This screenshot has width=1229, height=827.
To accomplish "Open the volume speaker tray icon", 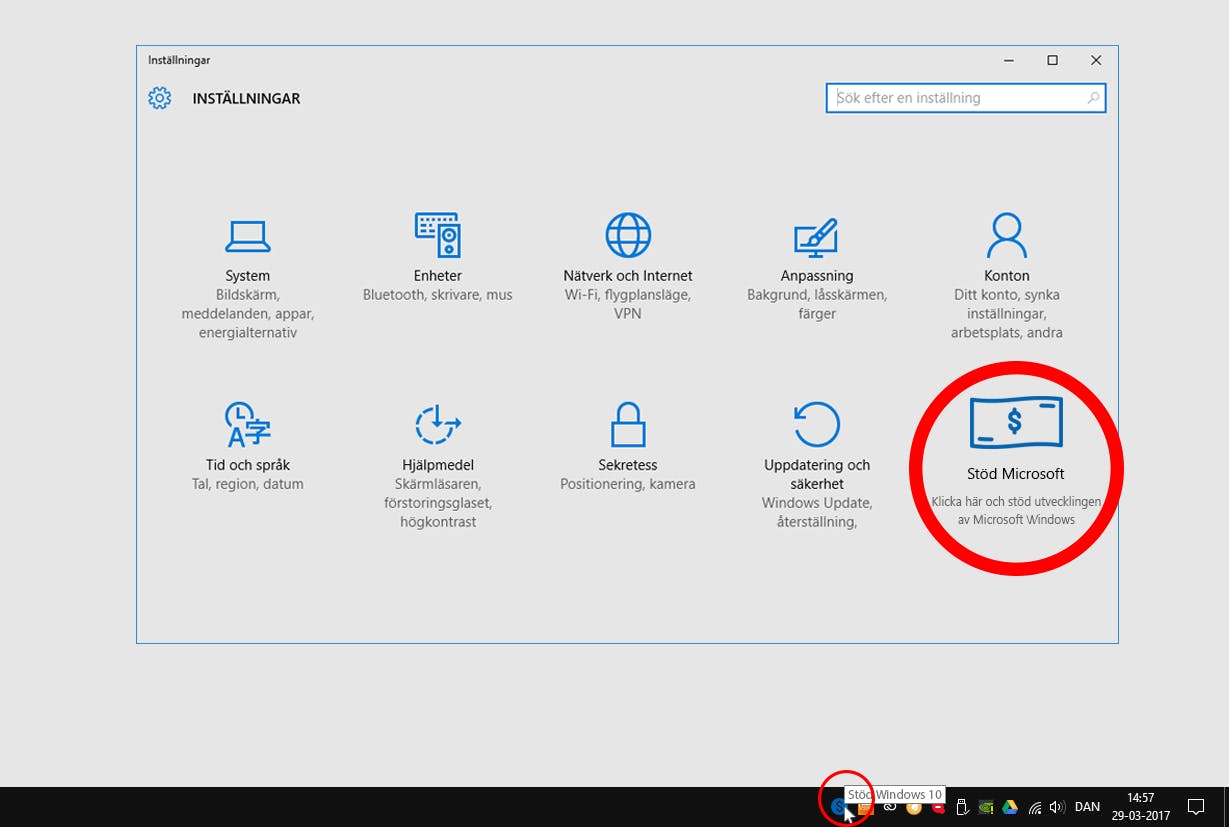I will (1057, 807).
